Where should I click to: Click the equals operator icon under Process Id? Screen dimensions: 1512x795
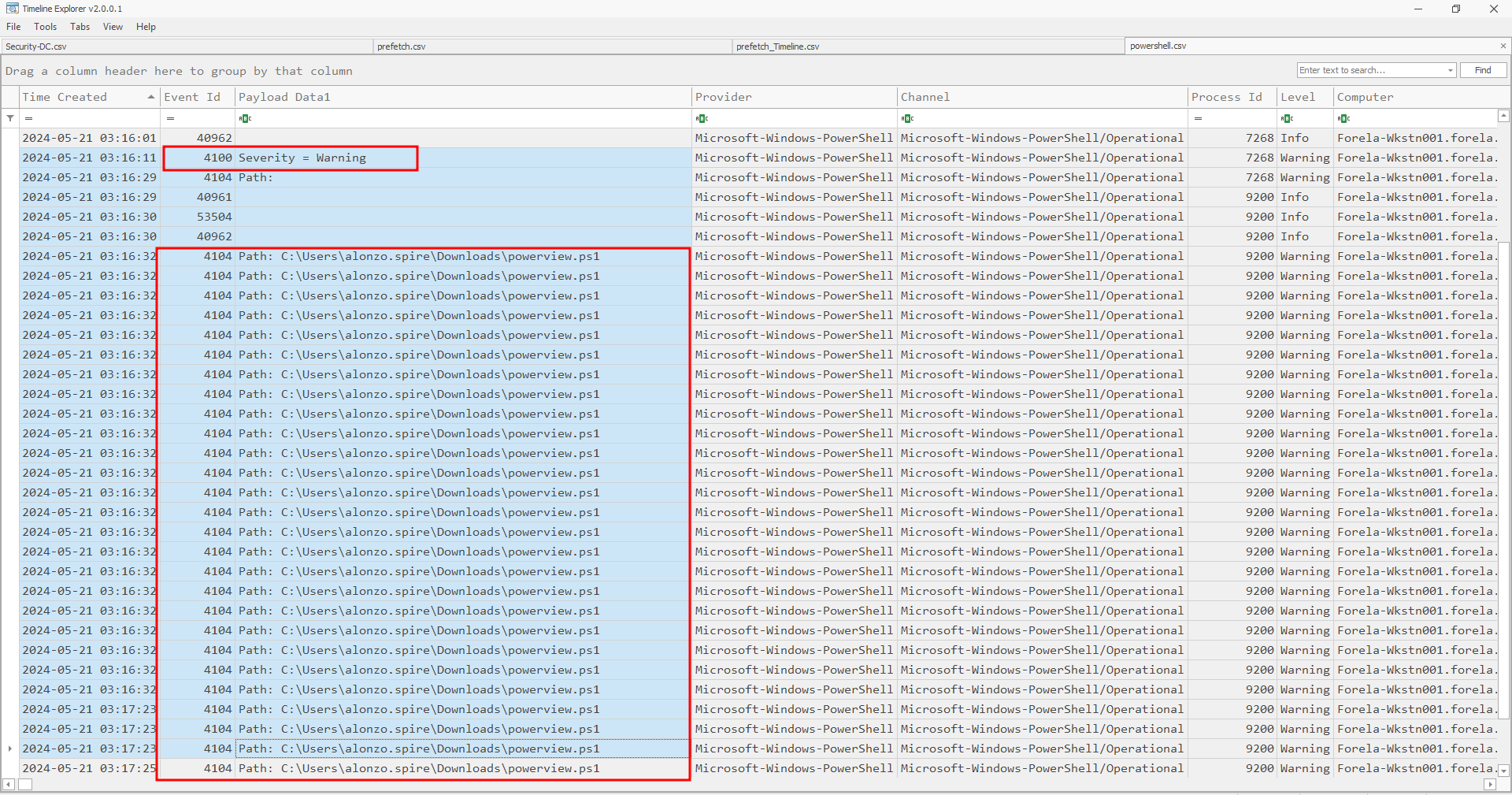coord(1198,118)
